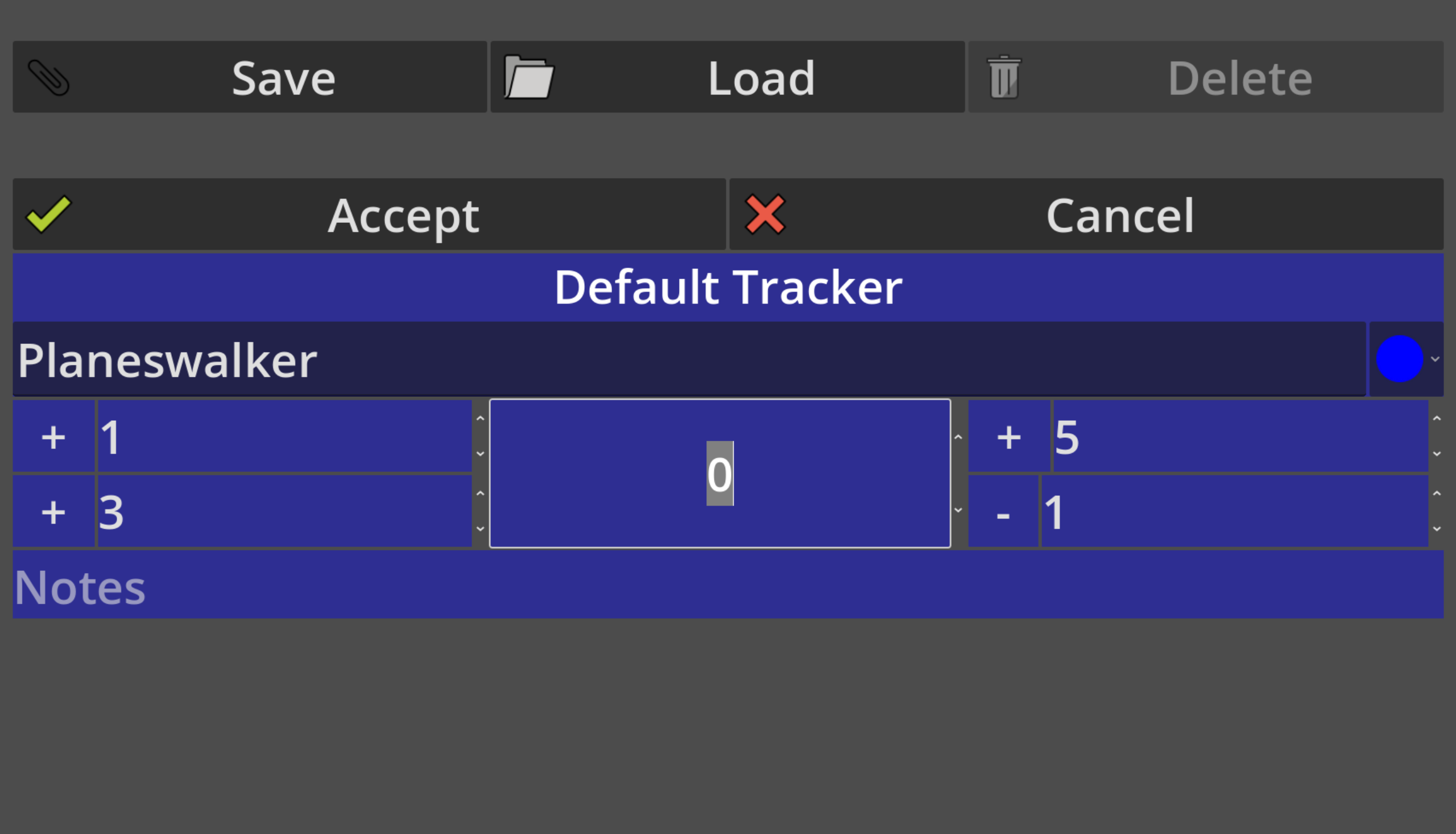Click the Cancel button
The width and height of the screenshot is (1456, 834).
[x=1086, y=214]
